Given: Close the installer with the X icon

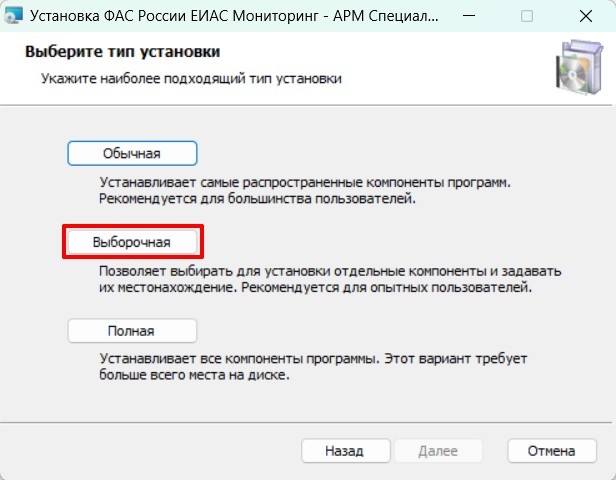Looking at the screenshot, I should pos(586,16).
